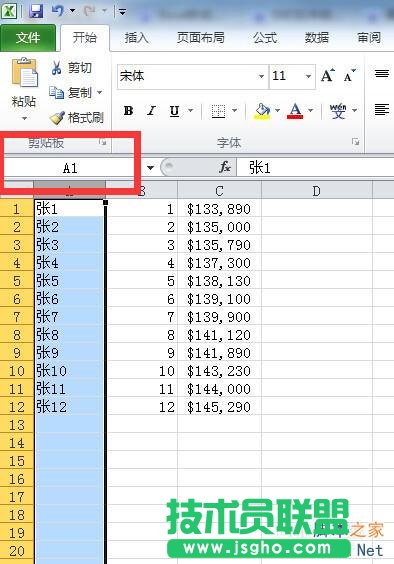
Task: Click 复制 to copy the selection
Action: point(71,92)
